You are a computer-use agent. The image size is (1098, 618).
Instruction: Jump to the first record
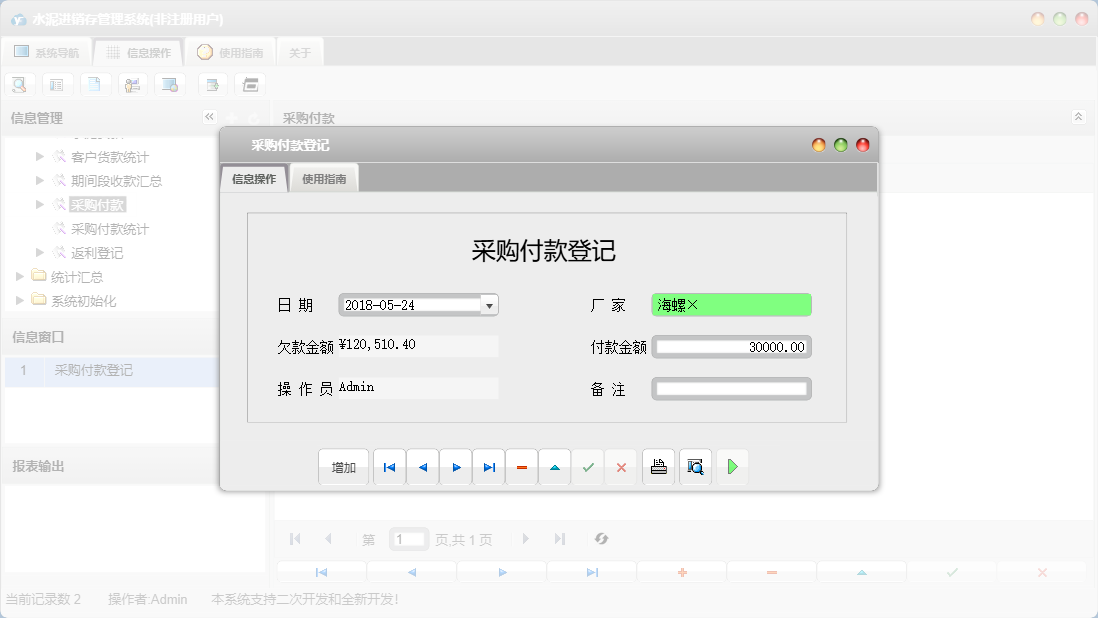(x=389, y=467)
